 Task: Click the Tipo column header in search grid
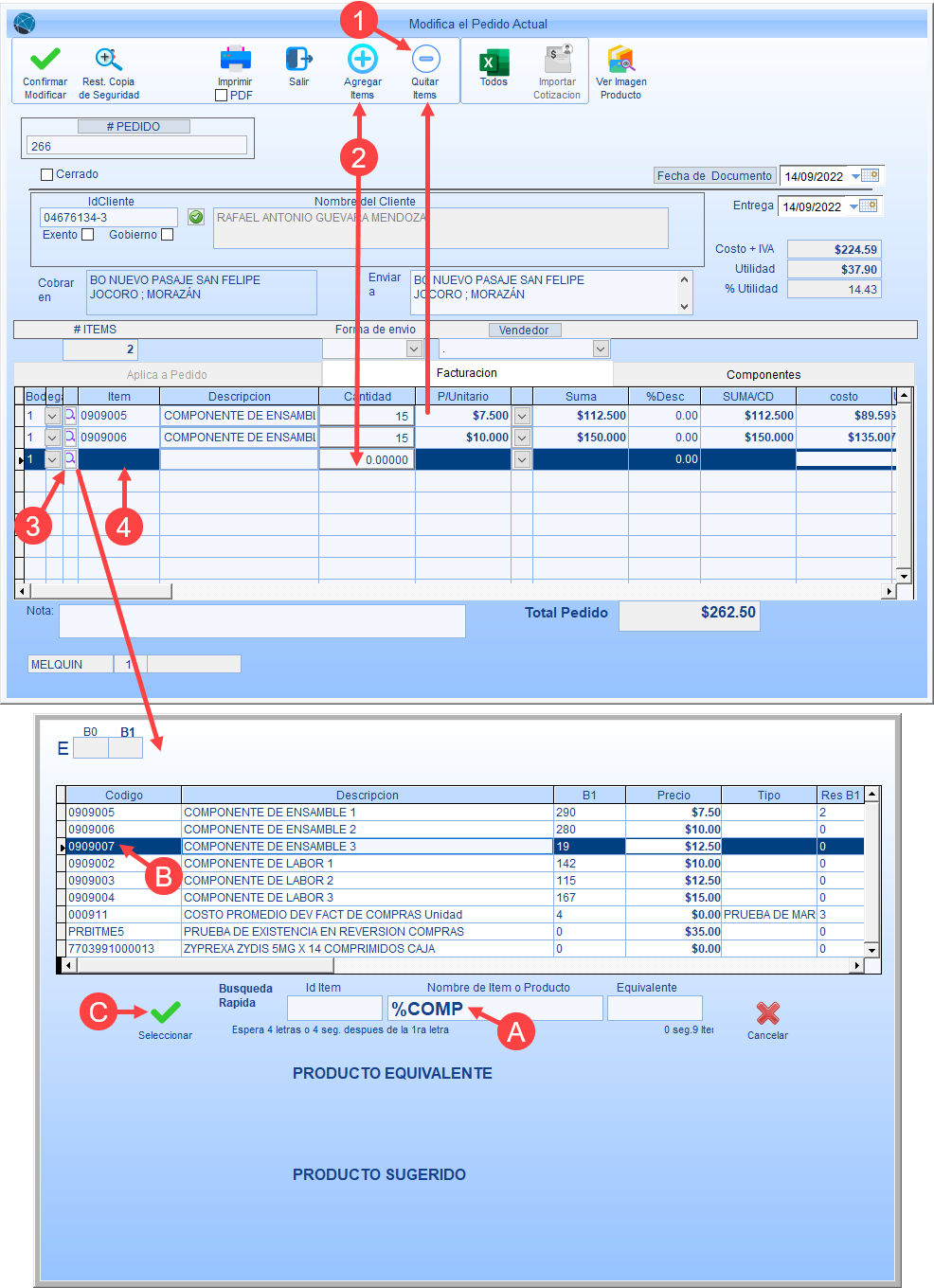tap(769, 796)
